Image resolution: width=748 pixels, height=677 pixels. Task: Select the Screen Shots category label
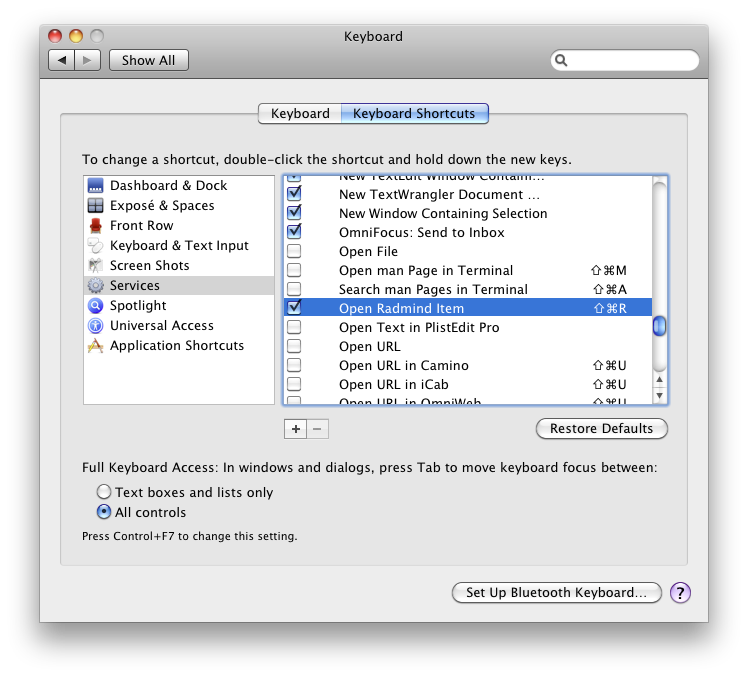point(150,266)
